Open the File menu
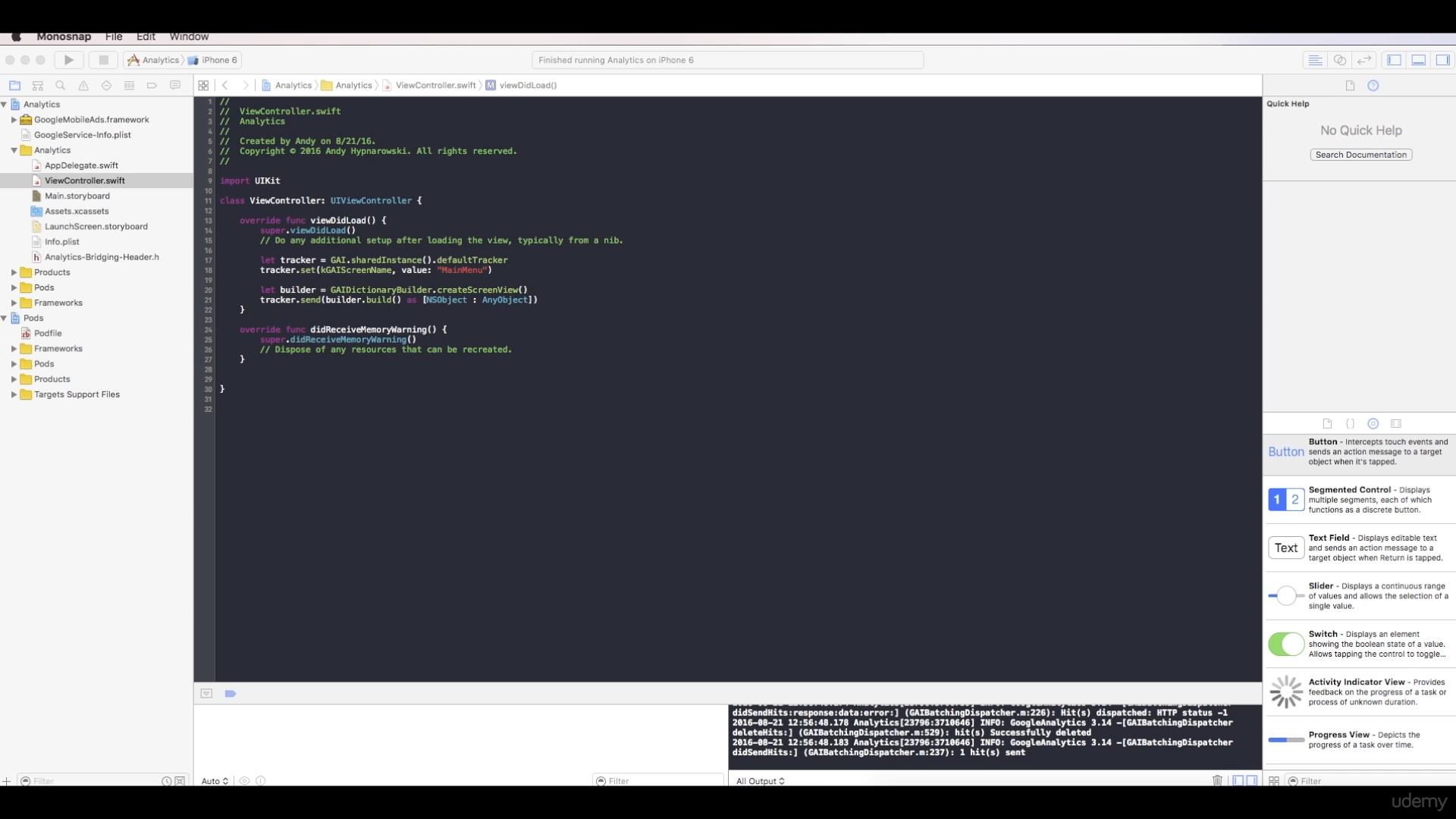1456x819 pixels. coord(114,36)
